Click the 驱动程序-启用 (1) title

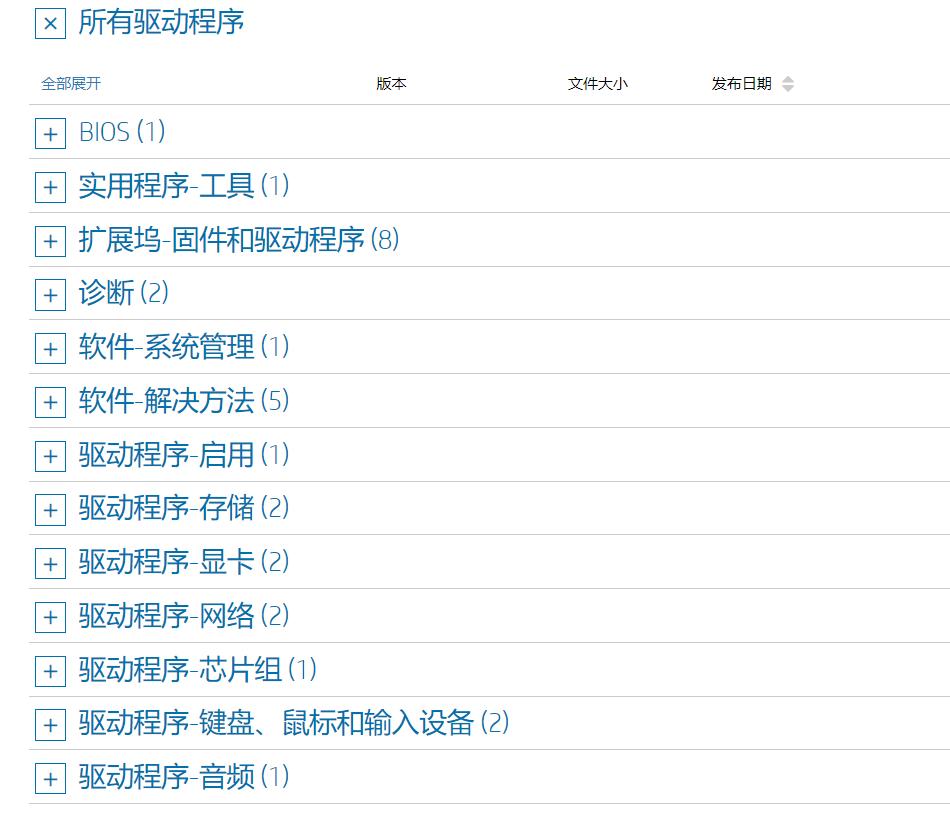coord(184,455)
